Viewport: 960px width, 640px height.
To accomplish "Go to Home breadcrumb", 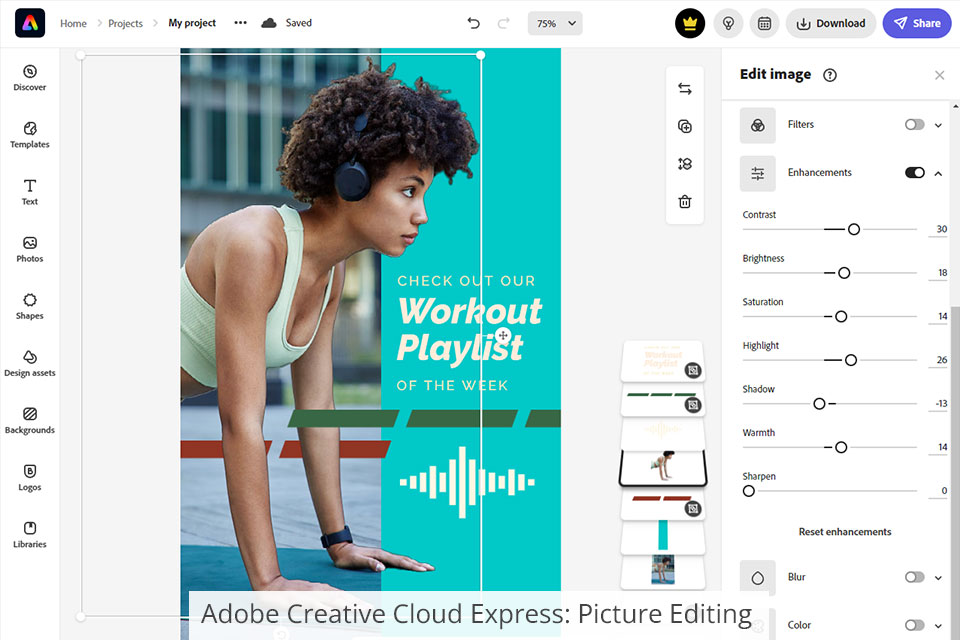I will tap(73, 23).
